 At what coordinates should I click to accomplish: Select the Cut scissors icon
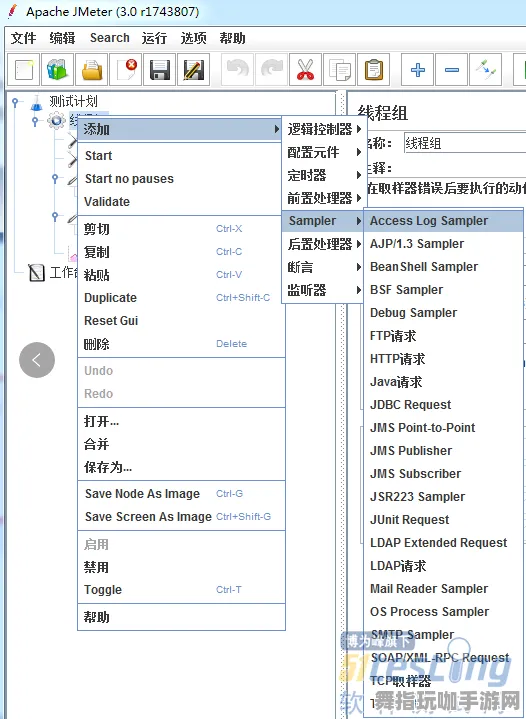[305, 70]
